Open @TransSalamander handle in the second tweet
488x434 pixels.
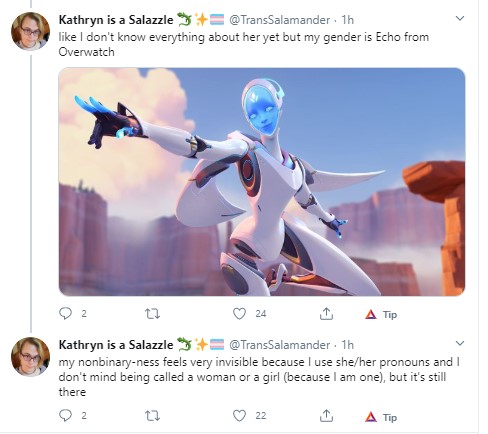click(x=279, y=345)
